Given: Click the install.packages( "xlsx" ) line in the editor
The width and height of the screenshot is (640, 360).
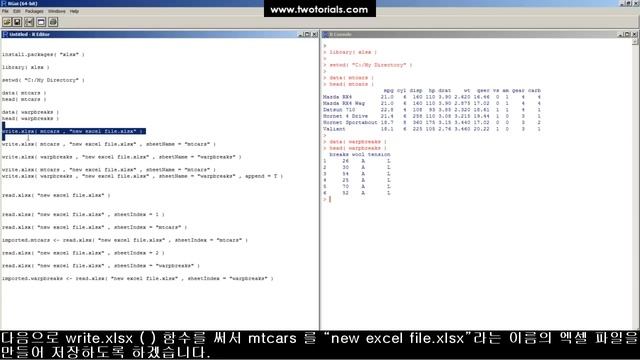Looking at the screenshot, I should (43, 54).
